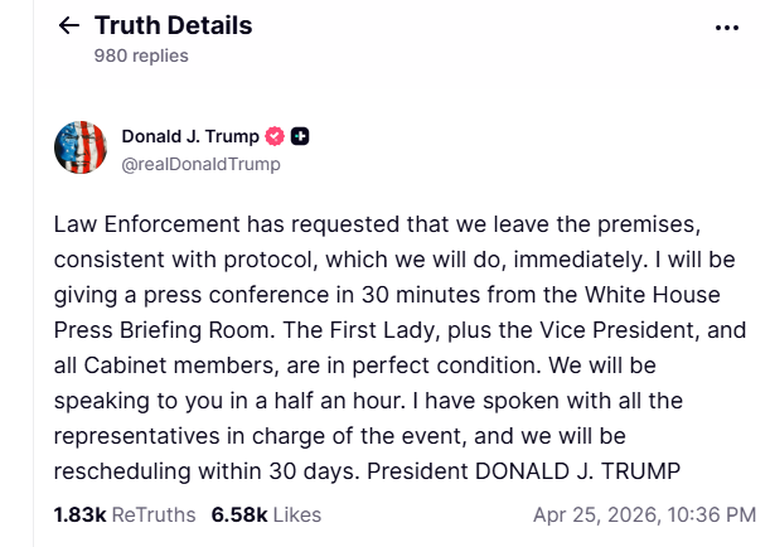Open the three-dot more options menu
The image size is (770, 547).
(x=727, y=27)
